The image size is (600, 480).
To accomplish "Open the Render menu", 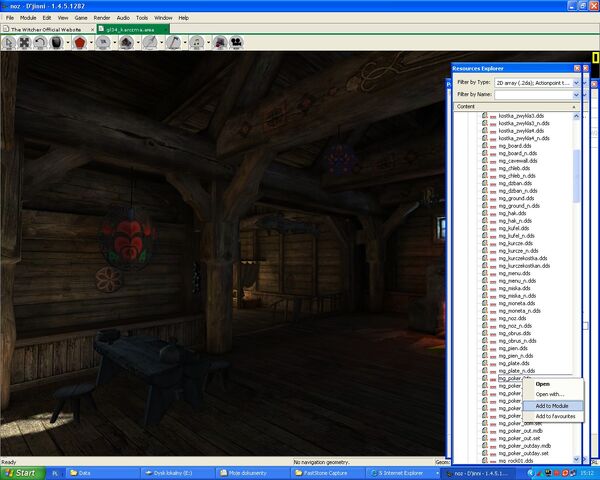I will pyautogui.click(x=102, y=18).
